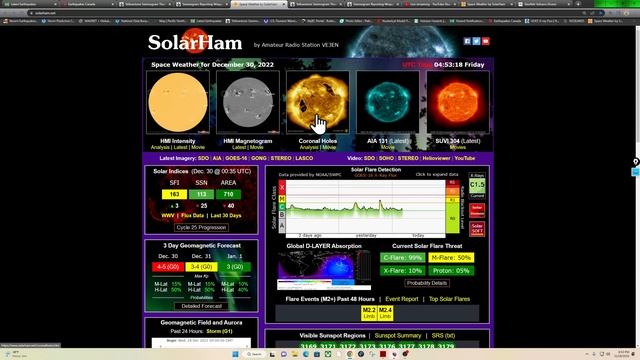Open the WWV link
The width and height of the screenshot is (640, 360).
click(x=168, y=216)
